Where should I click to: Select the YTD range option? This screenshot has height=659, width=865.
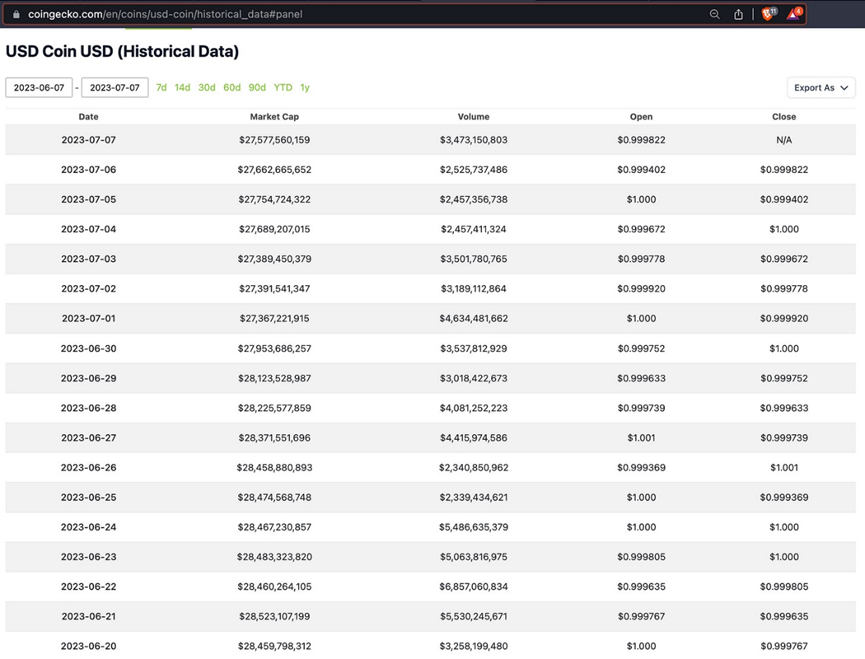[283, 88]
